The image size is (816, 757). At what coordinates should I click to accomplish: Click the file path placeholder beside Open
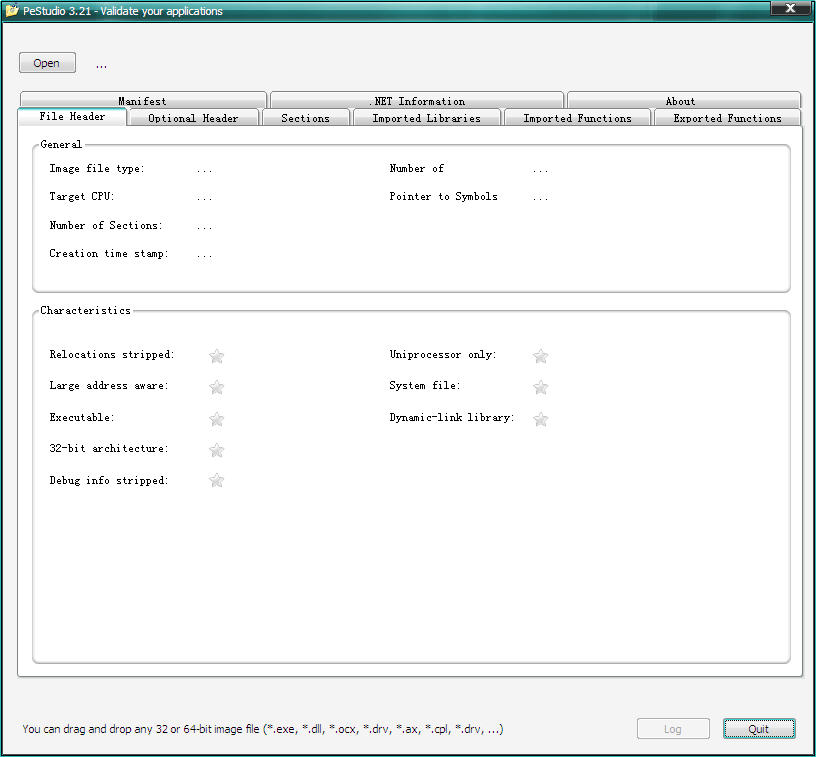[101, 66]
